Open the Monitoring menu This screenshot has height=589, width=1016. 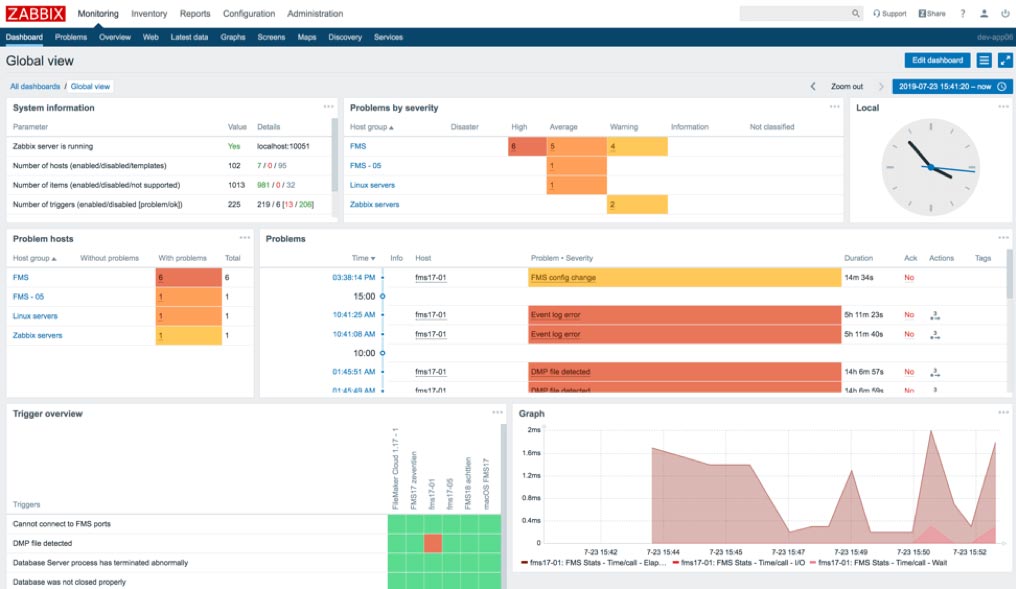[x=98, y=14]
